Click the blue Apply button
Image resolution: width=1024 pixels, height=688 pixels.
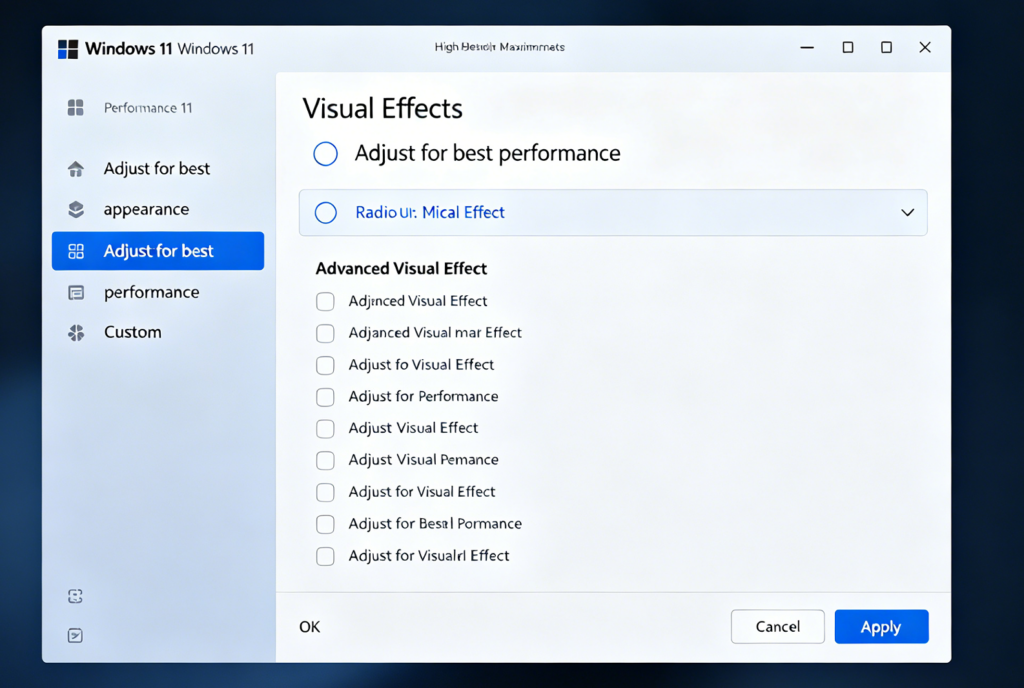881,627
